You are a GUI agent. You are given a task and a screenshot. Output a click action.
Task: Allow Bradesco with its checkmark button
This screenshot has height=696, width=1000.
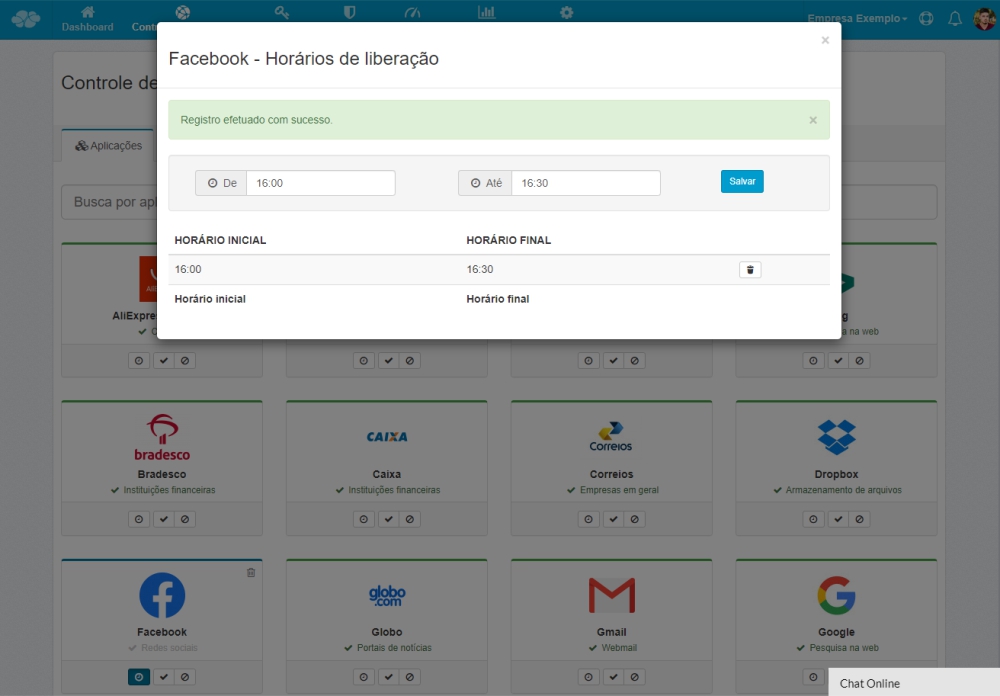pyautogui.click(x=164, y=519)
